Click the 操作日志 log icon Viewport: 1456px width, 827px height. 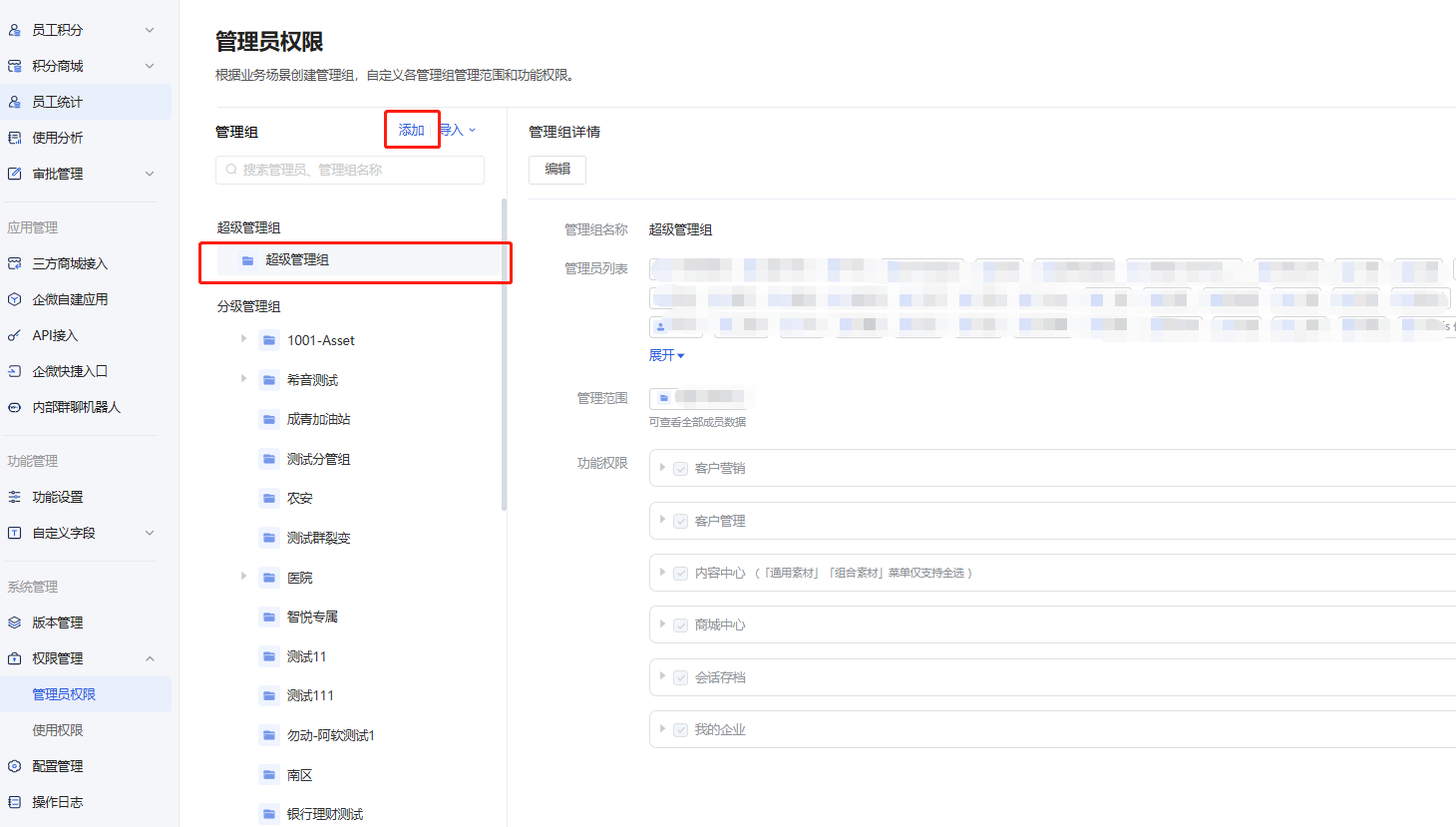[15, 802]
